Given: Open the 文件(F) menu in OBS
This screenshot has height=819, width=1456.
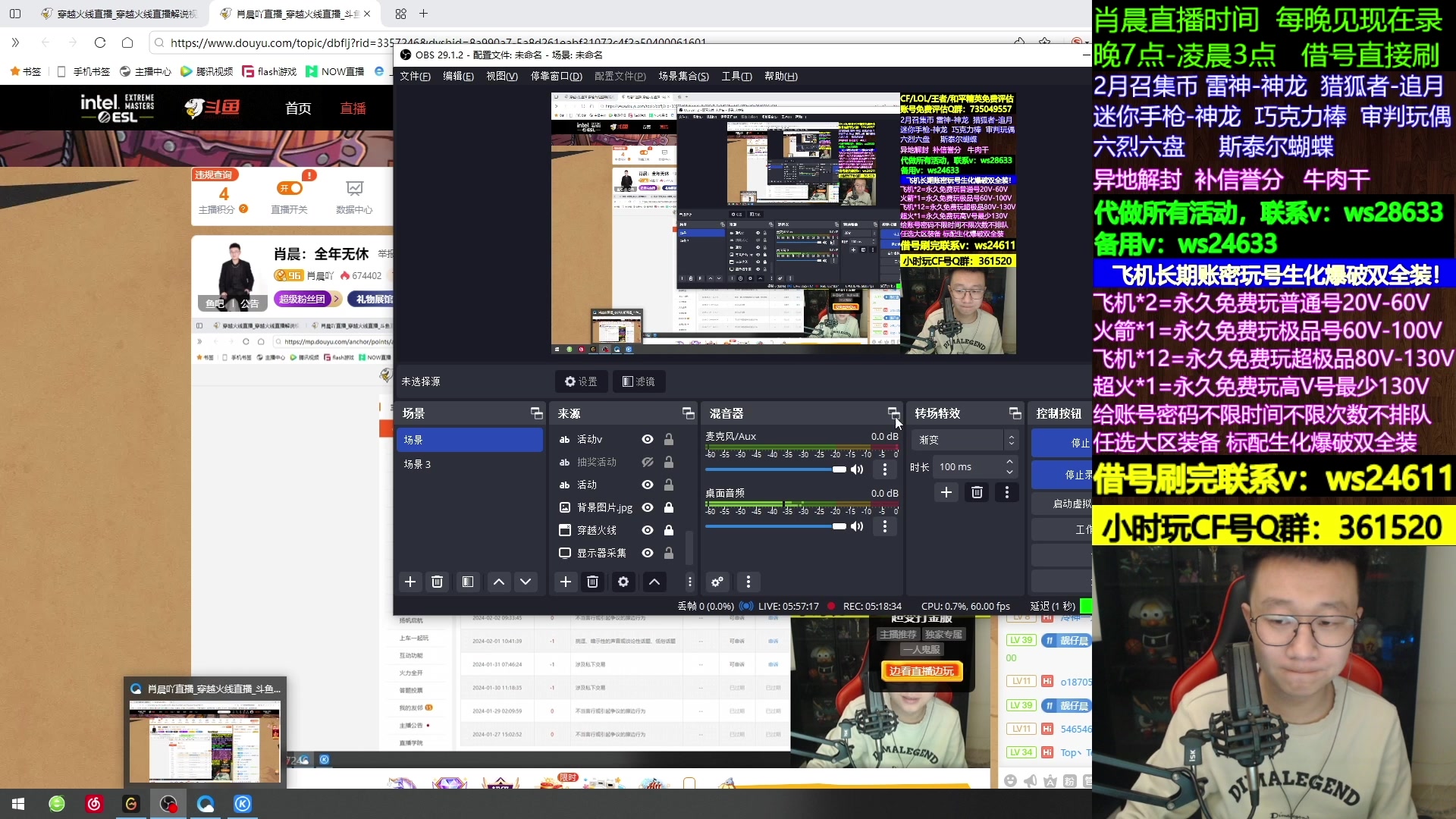Looking at the screenshot, I should tap(415, 76).
